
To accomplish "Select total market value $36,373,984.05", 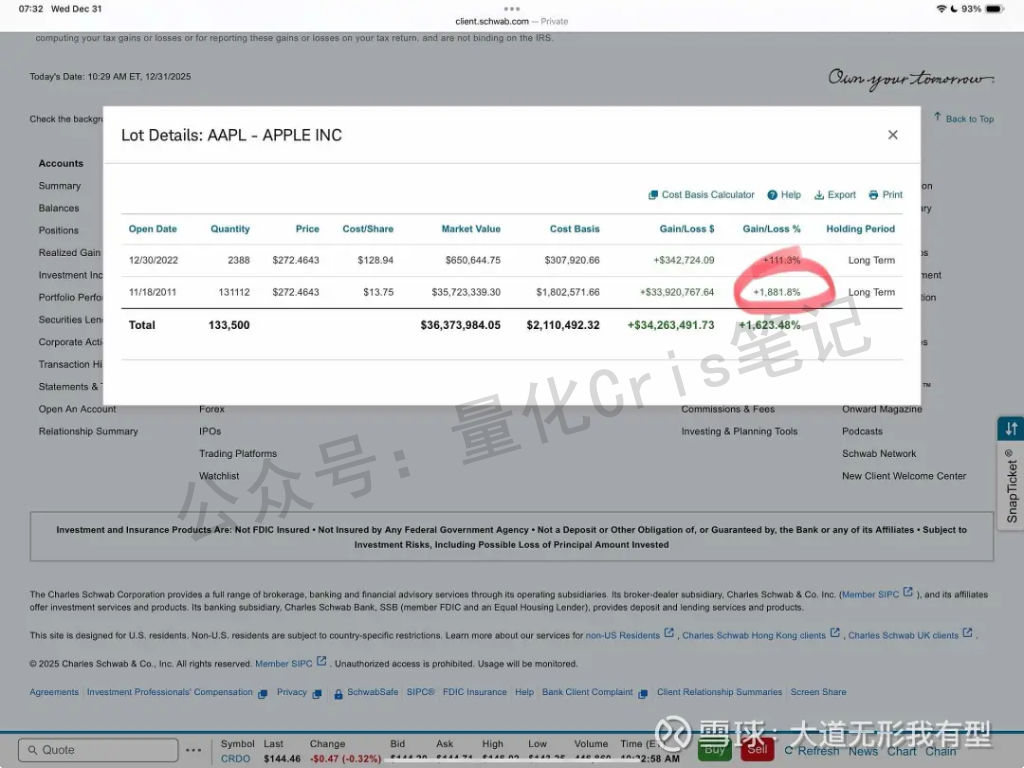I will pos(460,325).
